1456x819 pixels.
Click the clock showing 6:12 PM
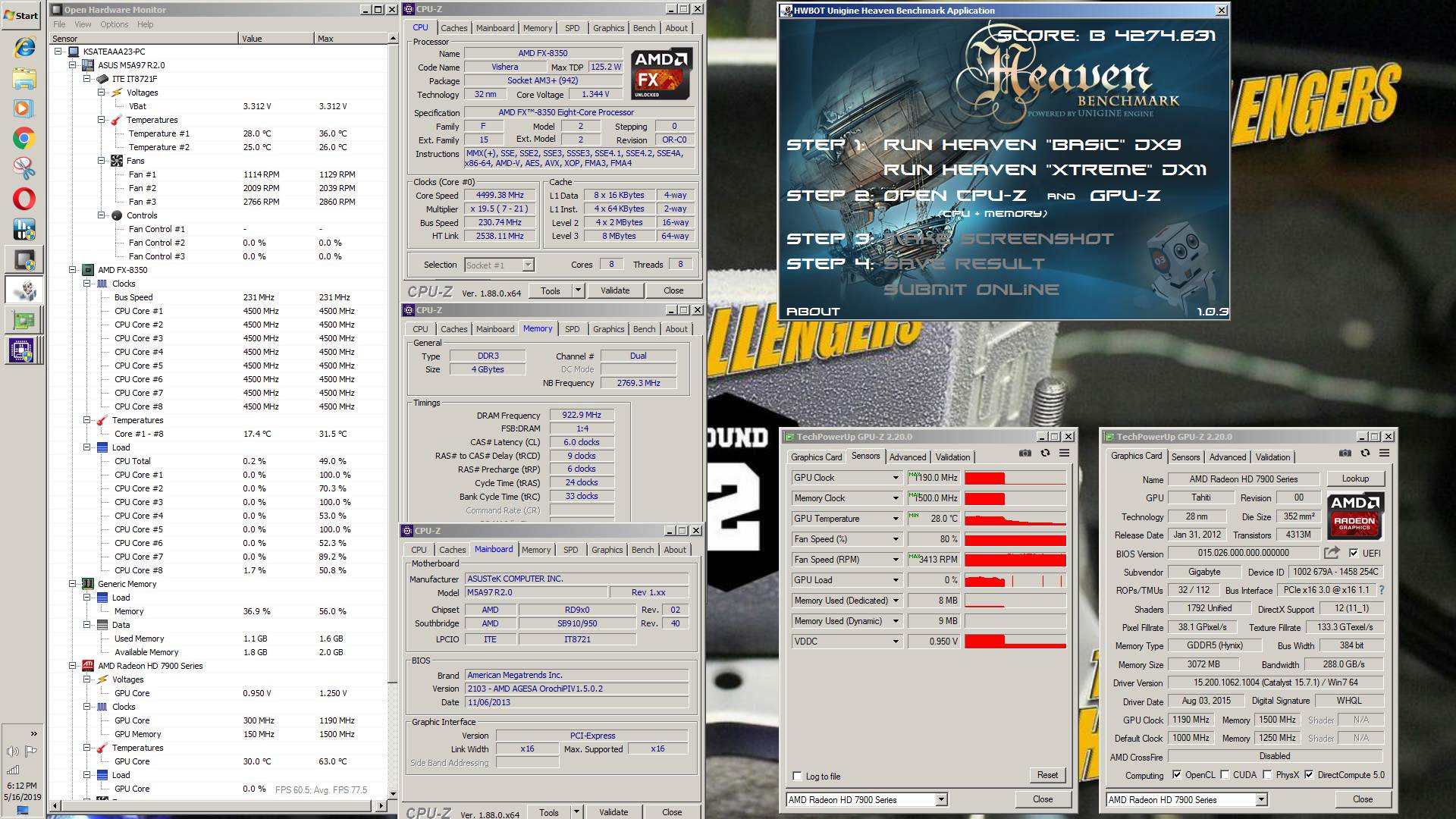(21, 786)
